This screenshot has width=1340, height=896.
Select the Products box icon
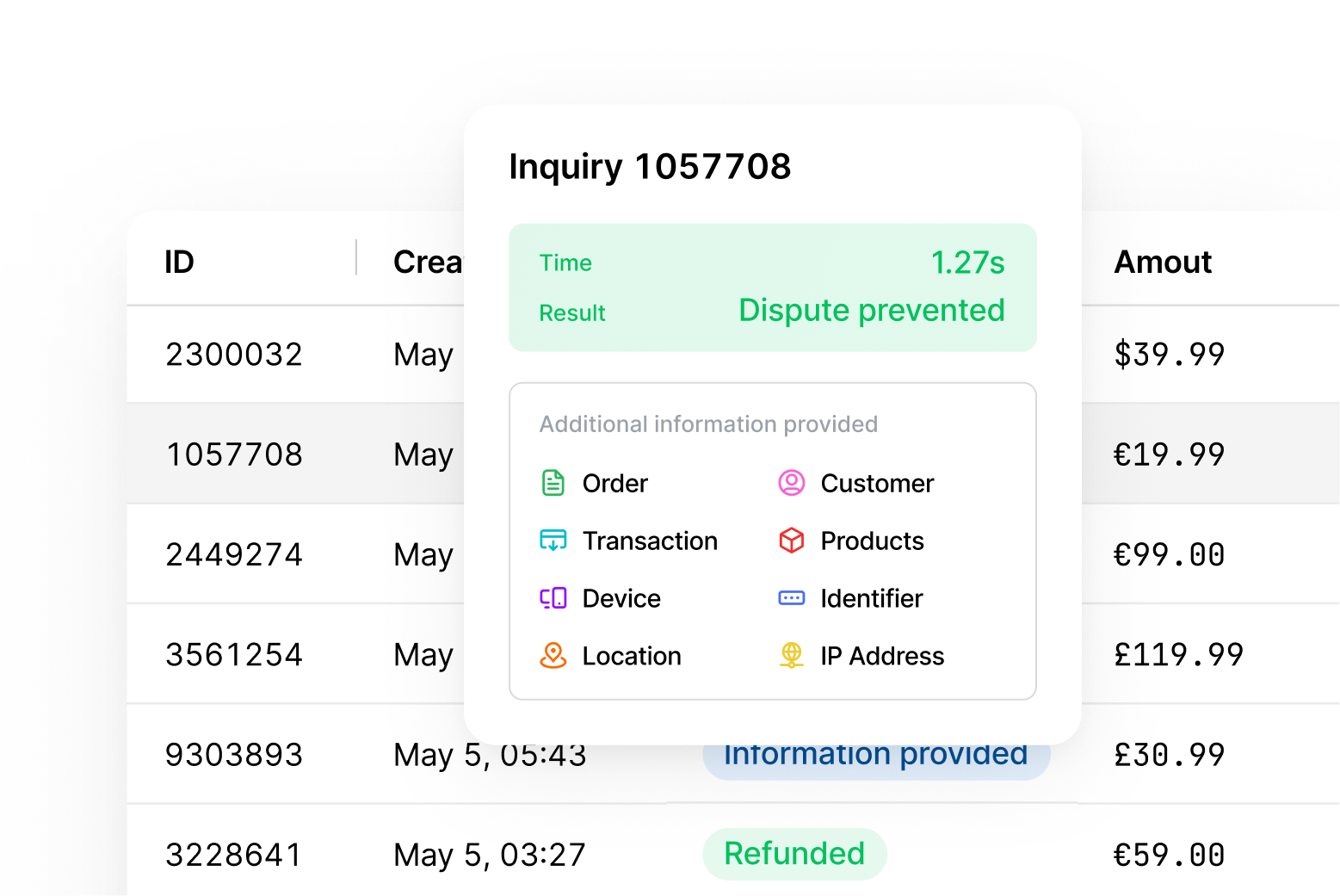[792, 541]
